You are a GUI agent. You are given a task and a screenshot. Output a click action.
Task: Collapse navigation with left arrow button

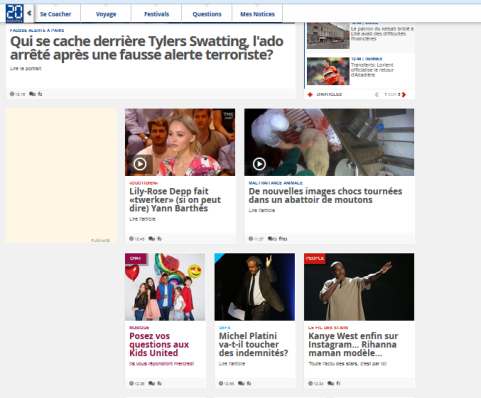(29, 13)
